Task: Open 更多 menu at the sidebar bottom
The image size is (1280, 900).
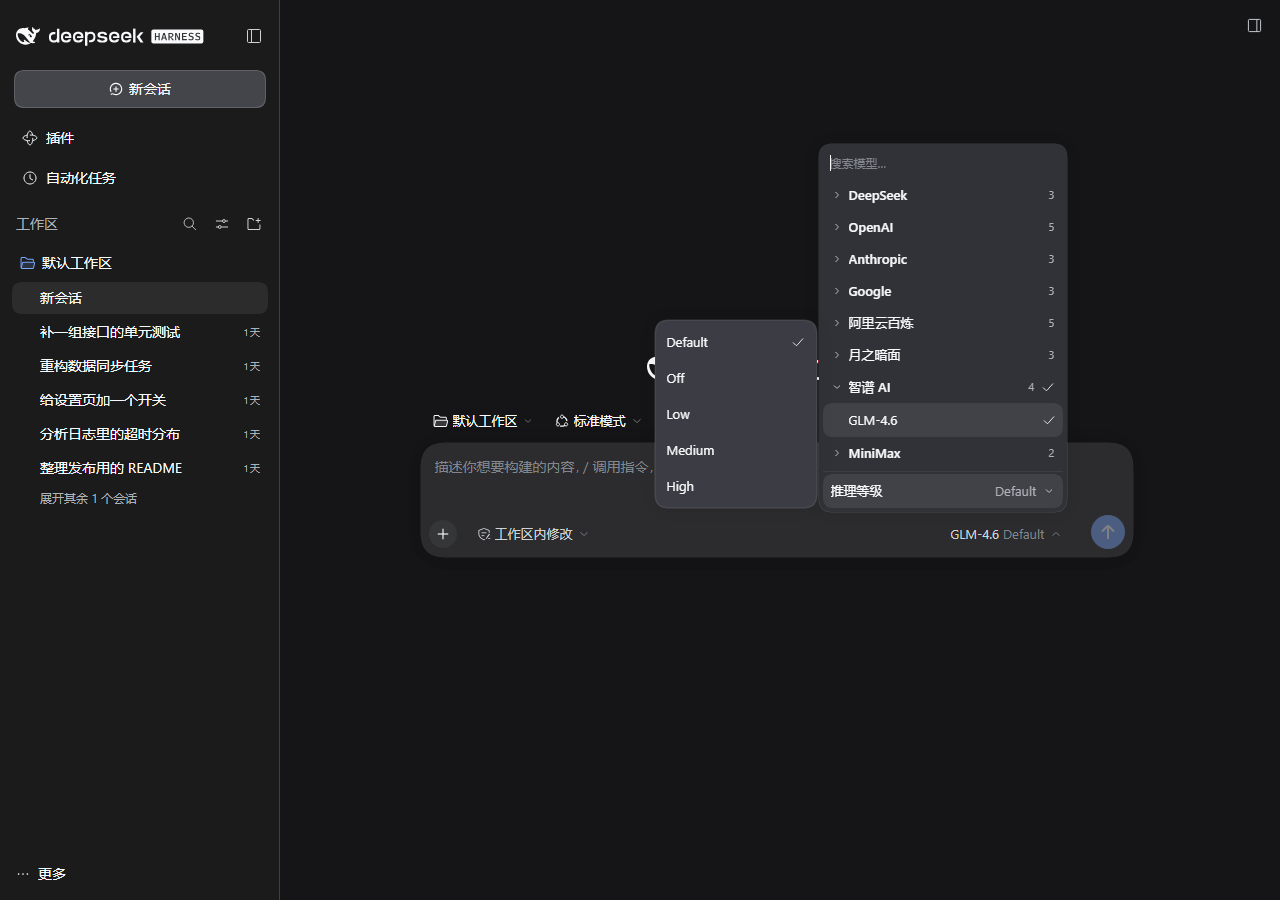Action: 42,874
